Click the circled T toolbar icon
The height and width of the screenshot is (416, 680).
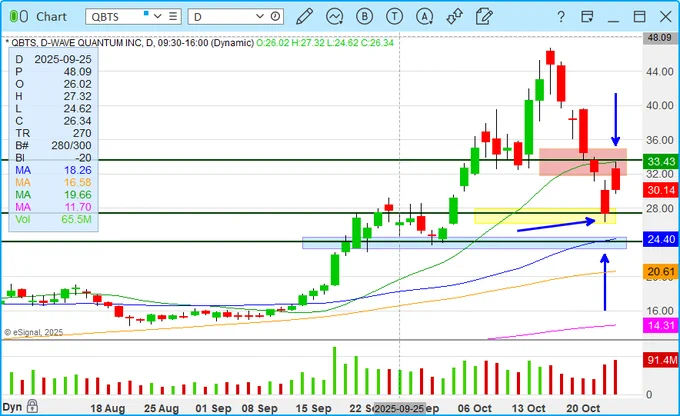click(394, 16)
